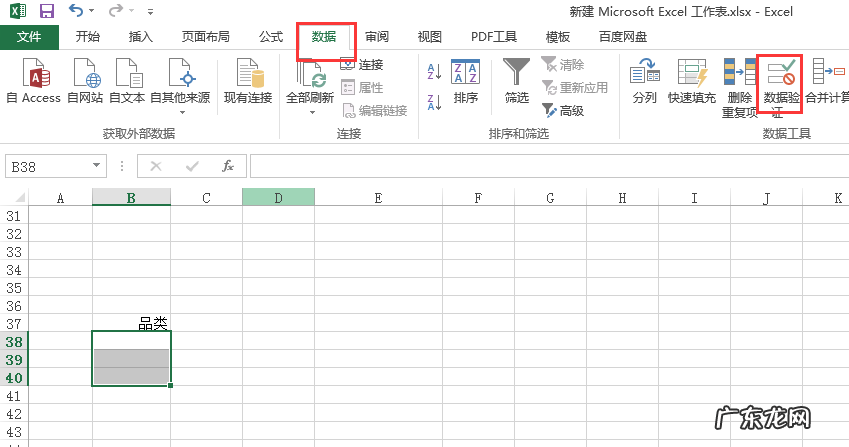Switch to the 页面布局 tab

click(206, 37)
